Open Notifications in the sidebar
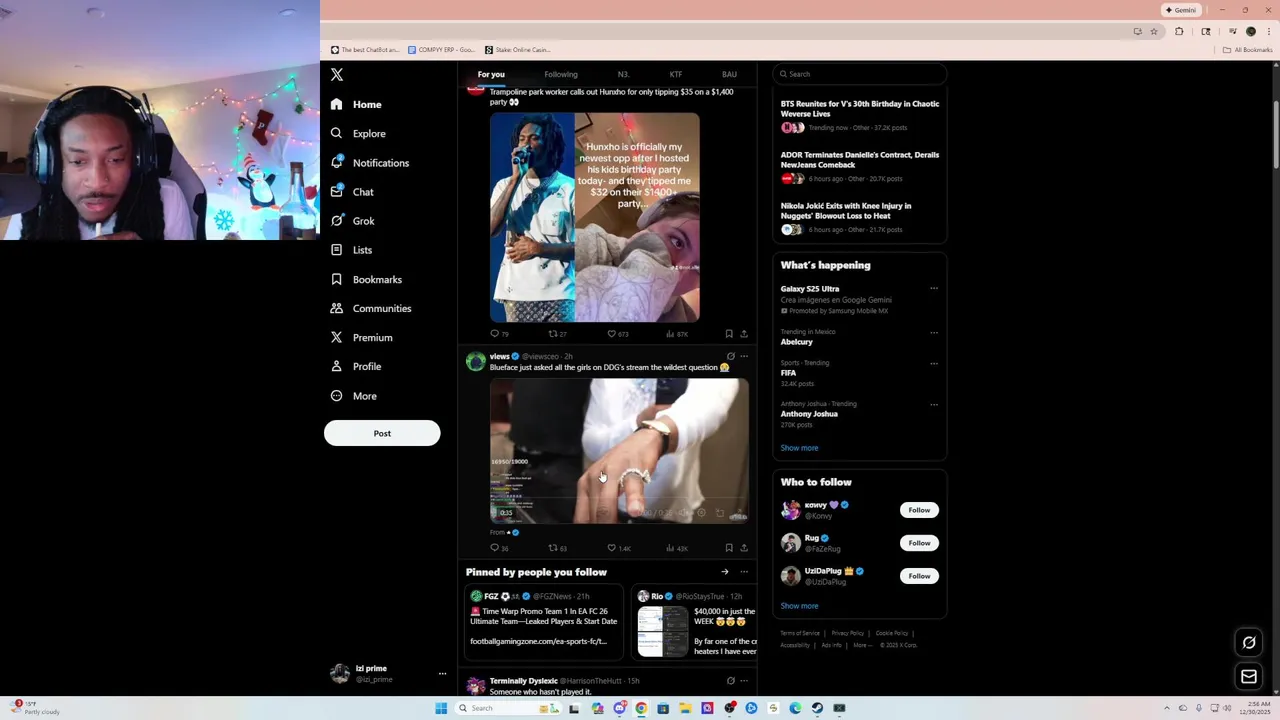This screenshot has height=720, width=1280. 370,163
